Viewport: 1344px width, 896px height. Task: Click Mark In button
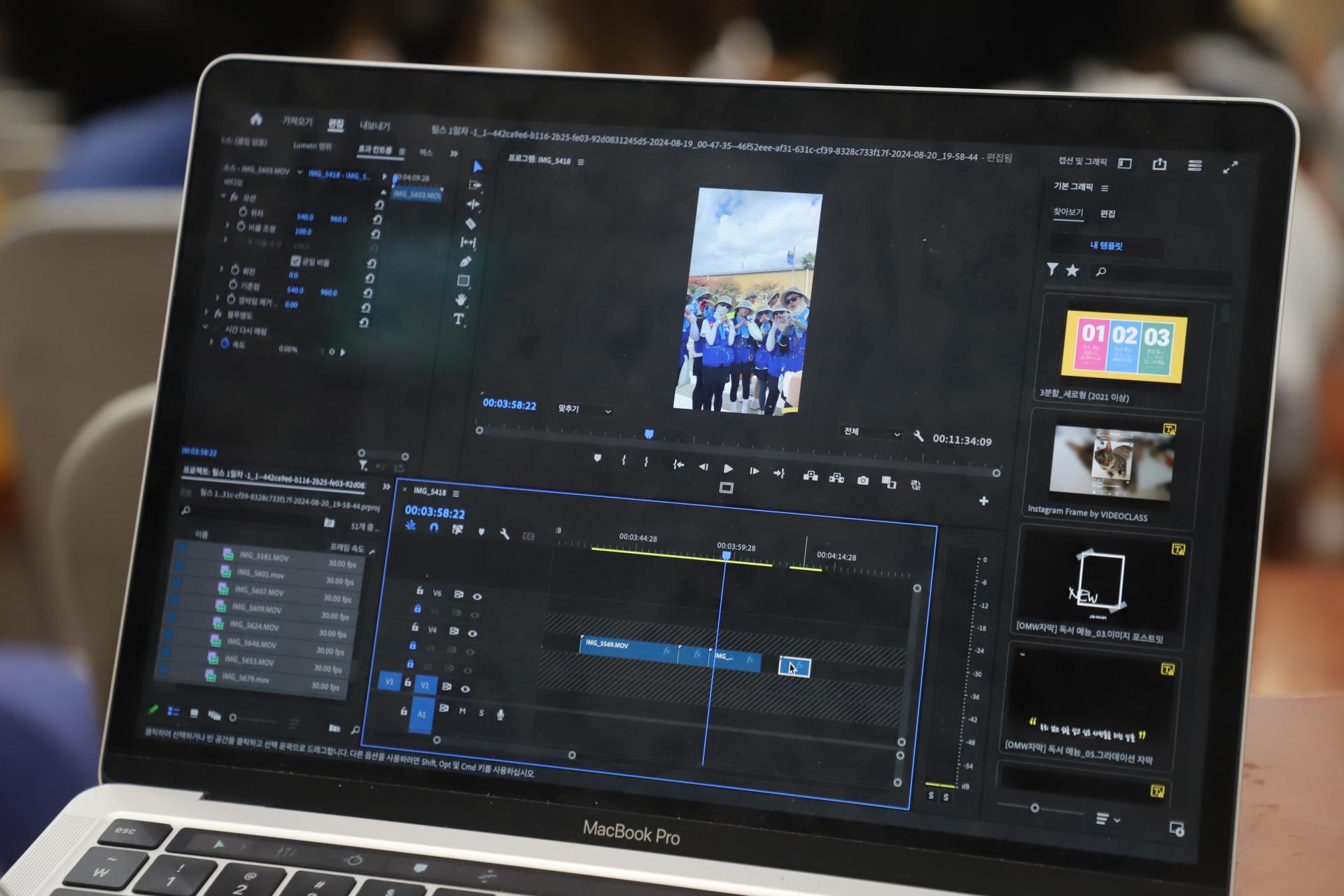[x=623, y=460]
